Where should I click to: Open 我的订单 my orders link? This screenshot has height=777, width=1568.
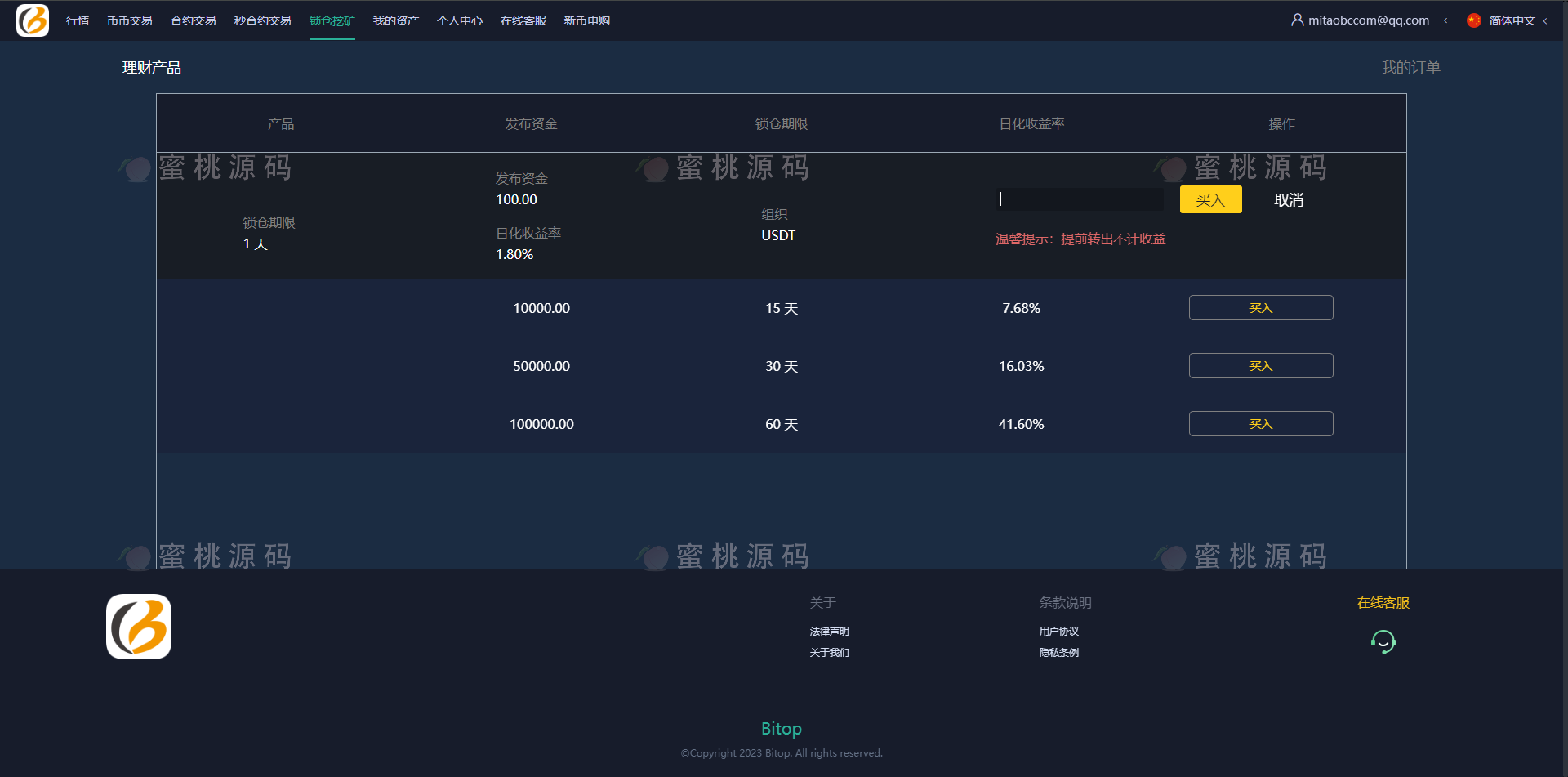[1410, 68]
